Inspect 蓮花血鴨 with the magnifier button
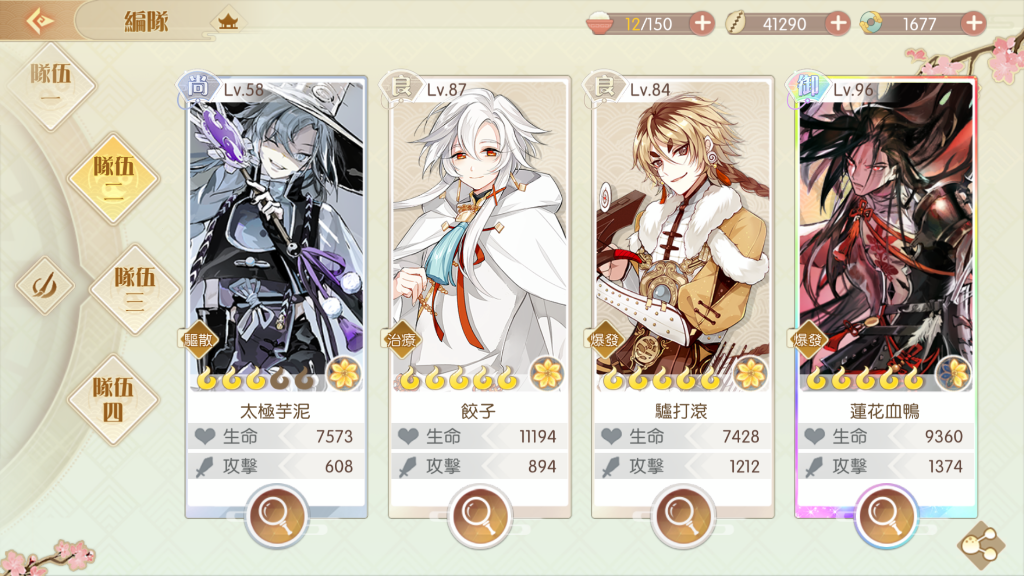 (886, 515)
